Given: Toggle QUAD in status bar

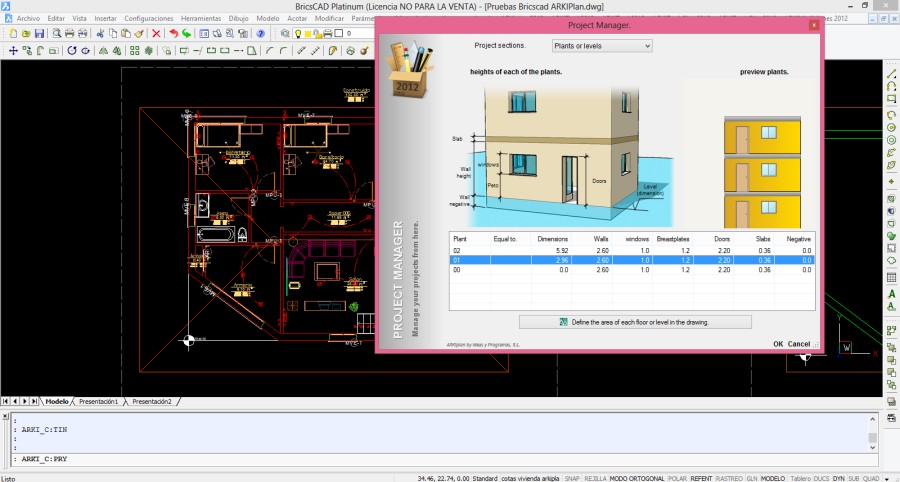Looking at the screenshot, I should coord(871,478).
